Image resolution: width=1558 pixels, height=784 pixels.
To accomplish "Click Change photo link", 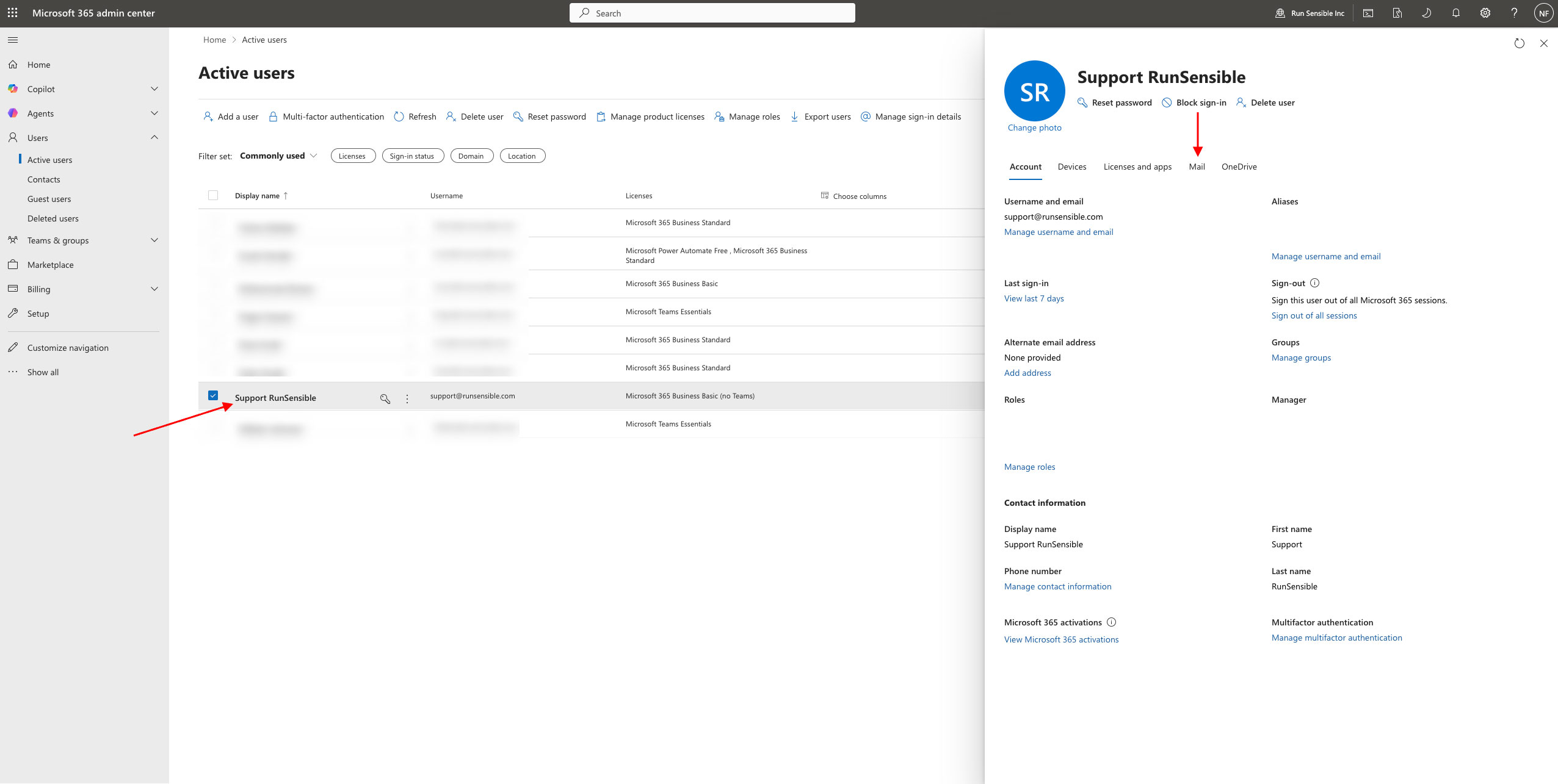I will pyautogui.click(x=1034, y=128).
